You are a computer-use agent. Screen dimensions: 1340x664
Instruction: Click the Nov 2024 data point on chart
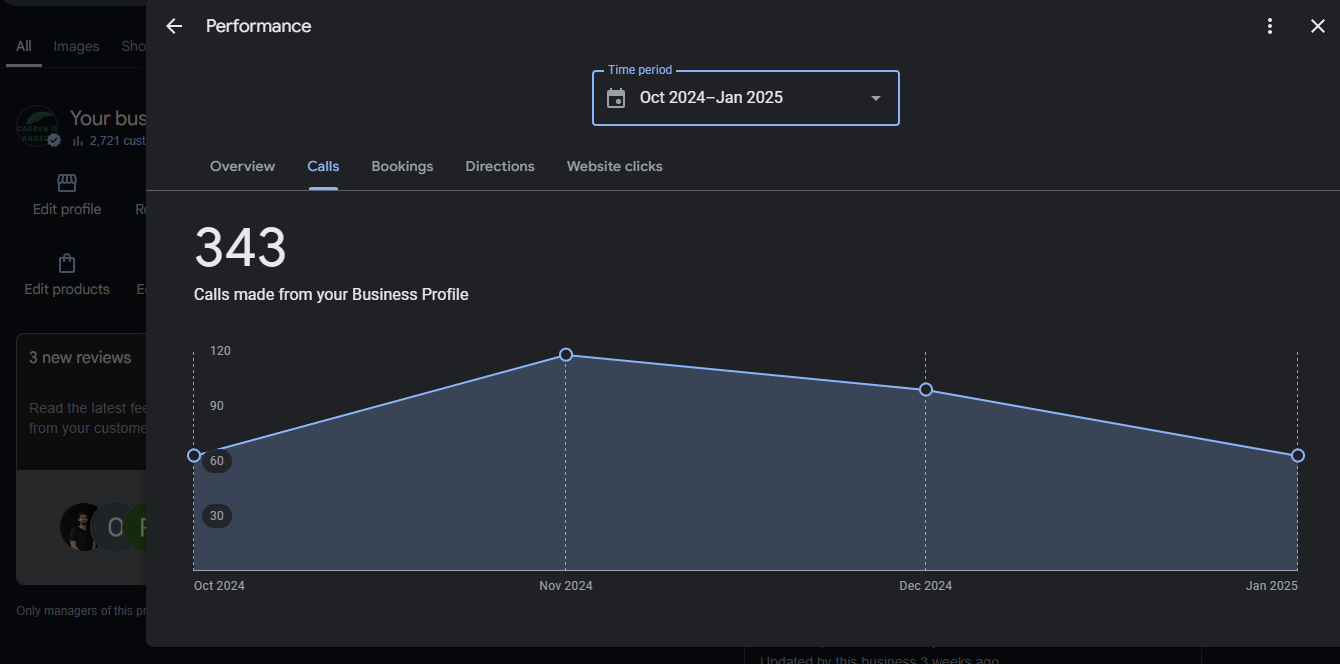(566, 355)
